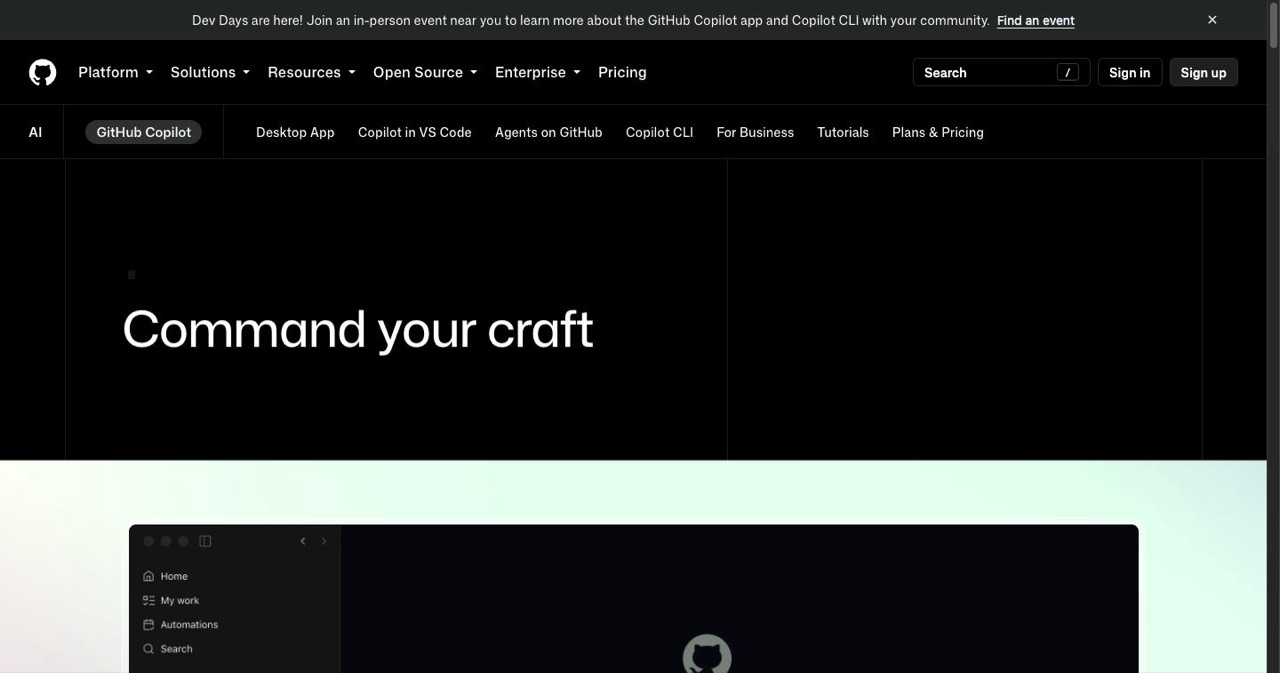Image resolution: width=1280 pixels, height=673 pixels.
Task: Click the My work checklist icon
Action: click(x=149, y=600)
